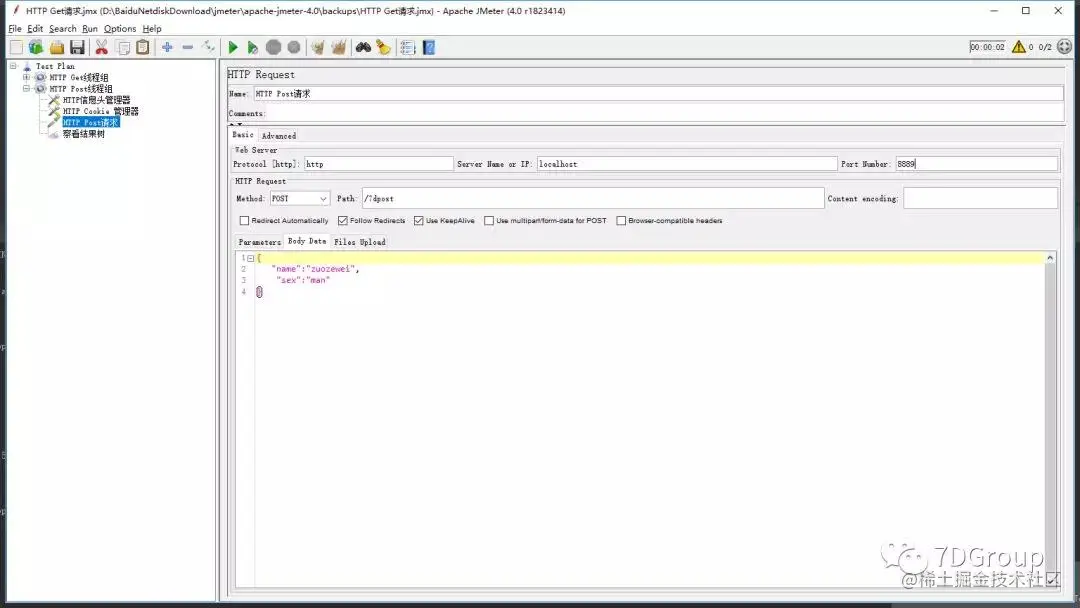The width and height of the screenshot is (1080, 608).
Task: Click the Stop test icon
Action: click(x=273, y=48)
